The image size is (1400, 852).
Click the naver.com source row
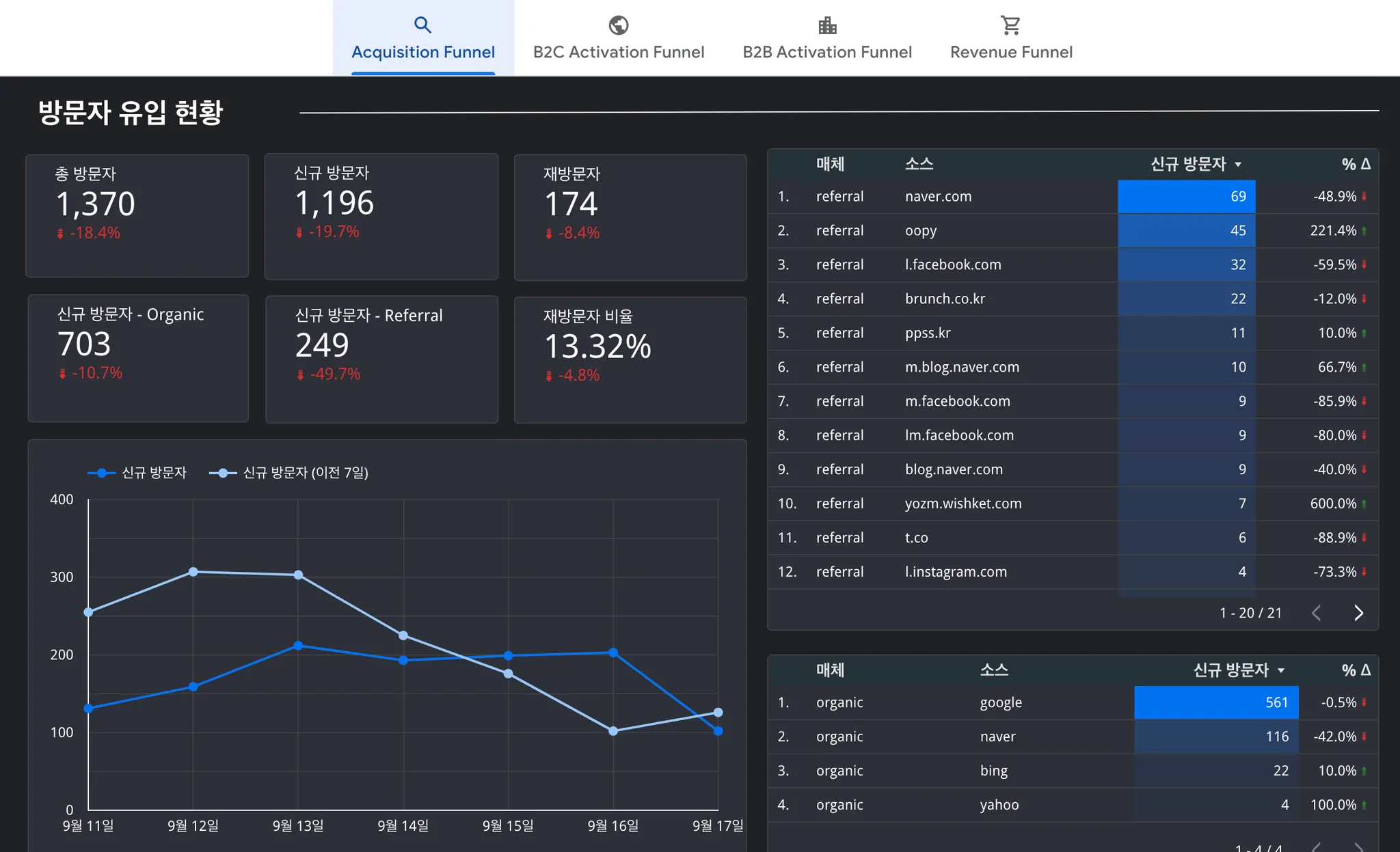pos(938,197)
